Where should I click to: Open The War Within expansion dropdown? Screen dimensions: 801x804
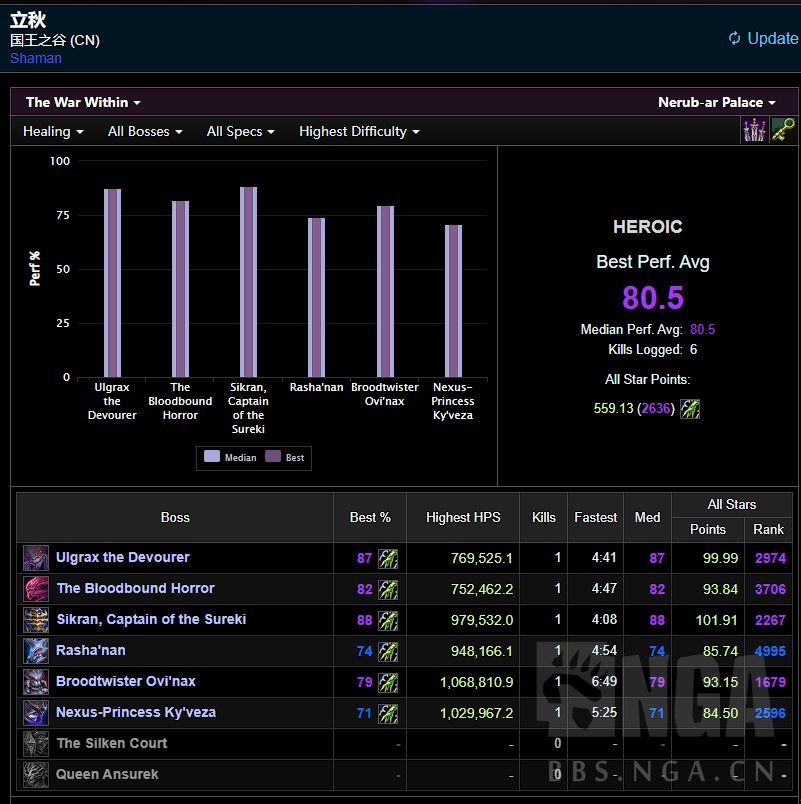pos(83,102)
